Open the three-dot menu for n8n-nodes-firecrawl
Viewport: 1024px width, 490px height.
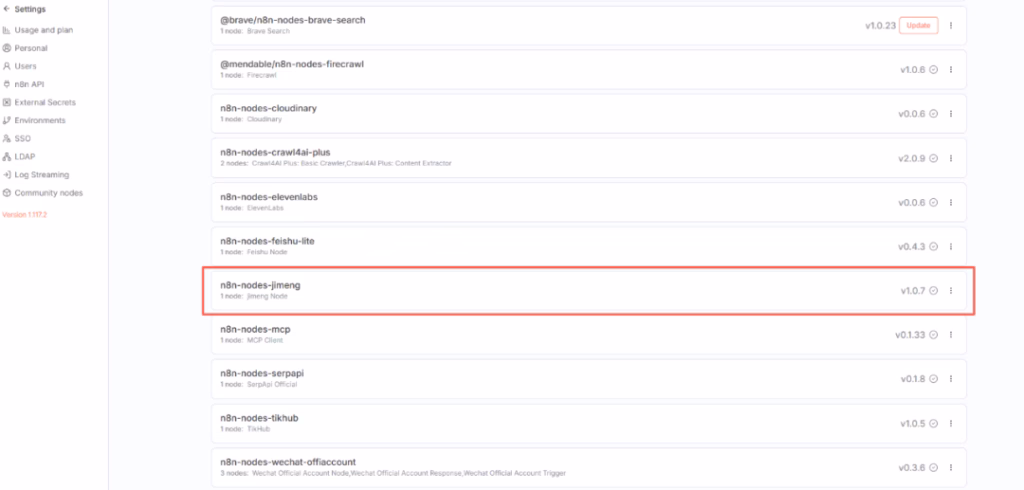pyautogui.click(x=950, y=70)
